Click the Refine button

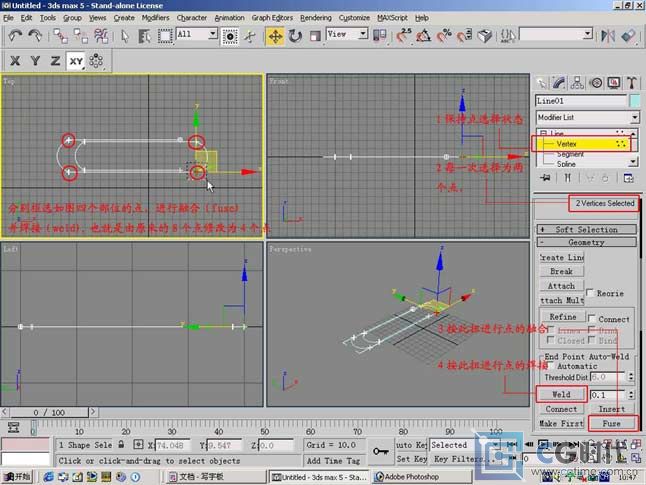(x=563, y=316)
